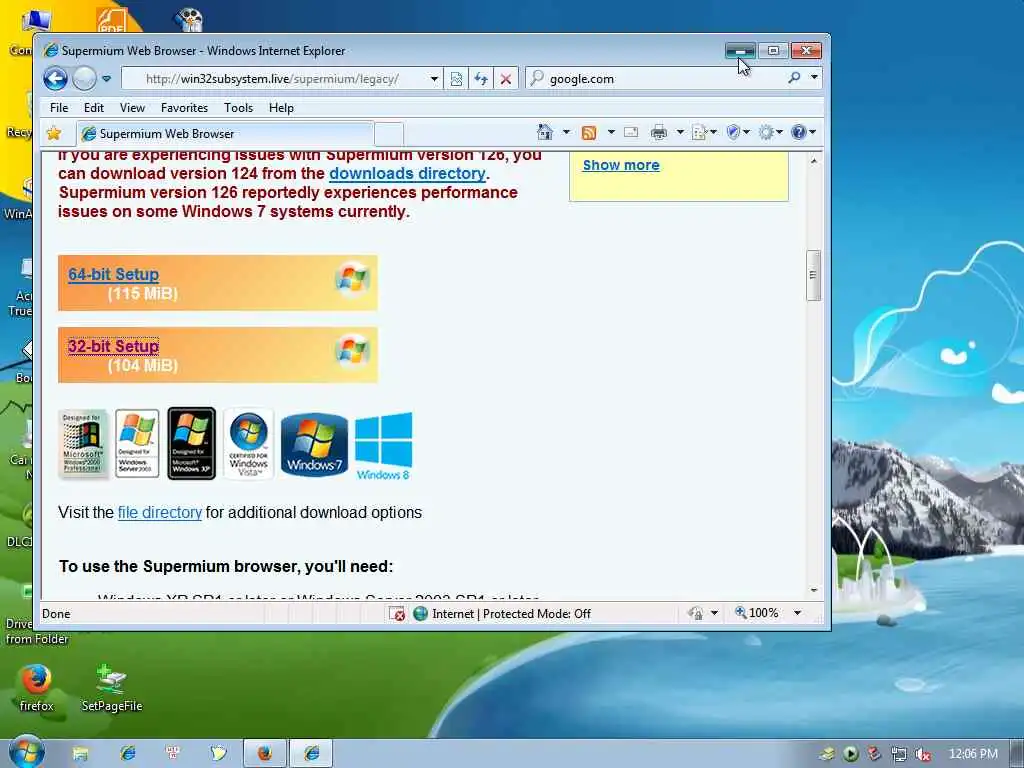The width and height of the screenshot is (1024, 768).
Task: Open search provider options dropdown arrow
Action: point(814,78)
